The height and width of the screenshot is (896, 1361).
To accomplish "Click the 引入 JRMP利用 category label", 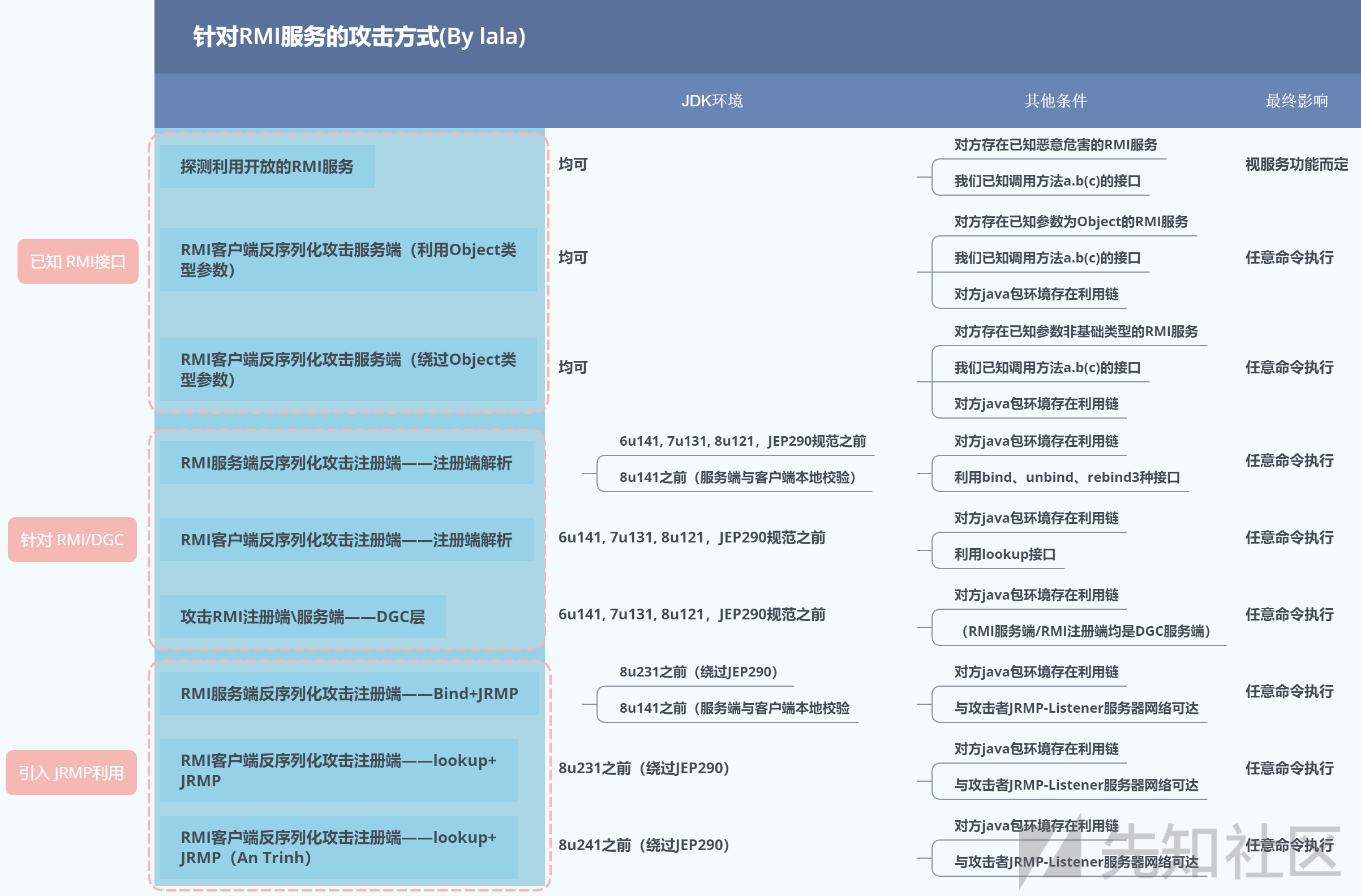I will point(71,773).
